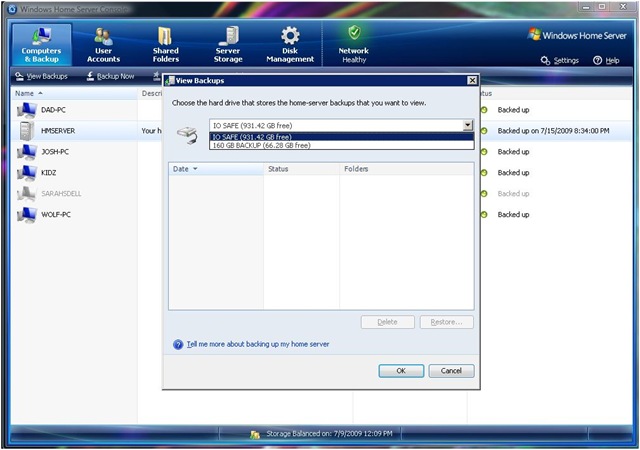Open 'Tell me more about backing up' link

point(258,344)
